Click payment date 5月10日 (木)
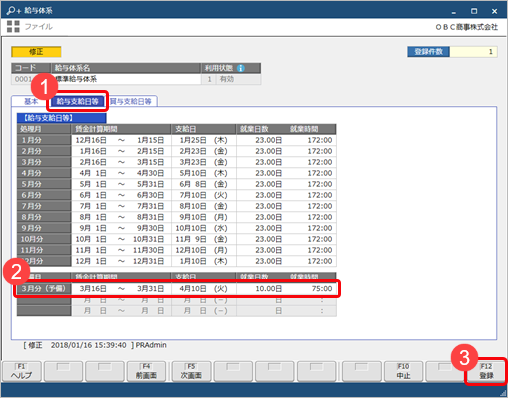The height and width of the screenshot is (398, 508). (x=203, y=173)
